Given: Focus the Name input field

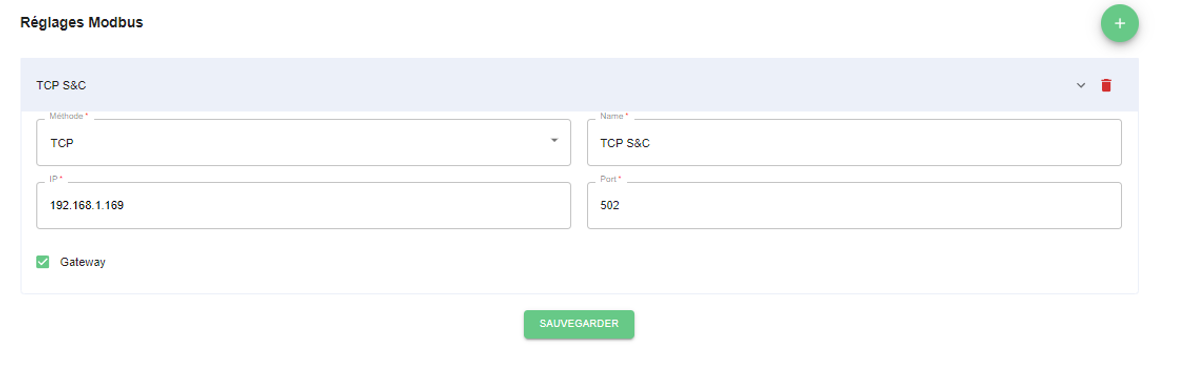Looking at the screenshot, I should [854, 142].
